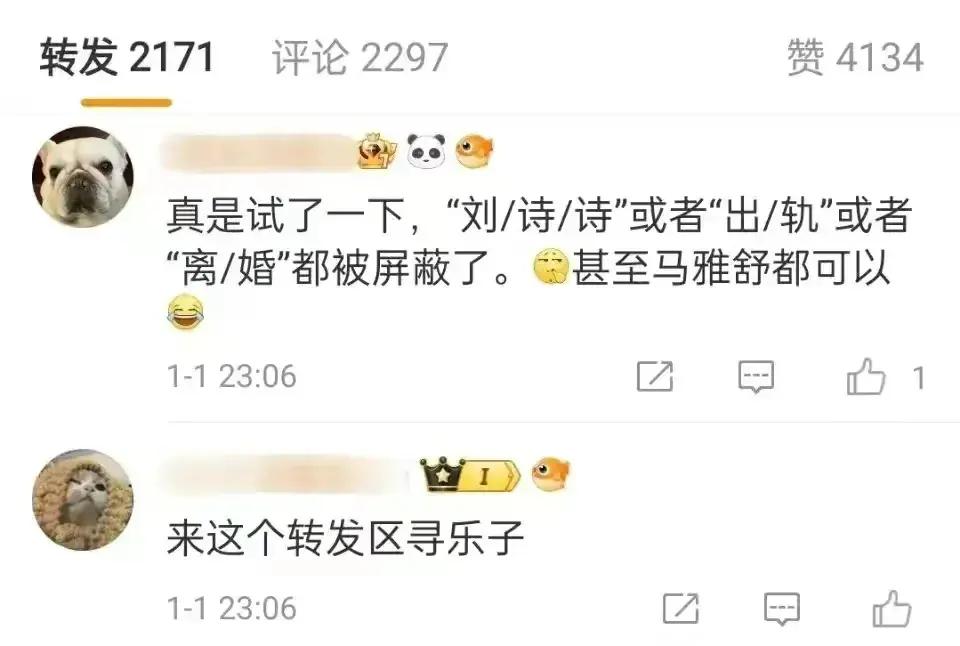Reply to the 来这个转发区寻乐子 comment
The image size is (960, 646).
pyautogui.click(x=782, y=608)
